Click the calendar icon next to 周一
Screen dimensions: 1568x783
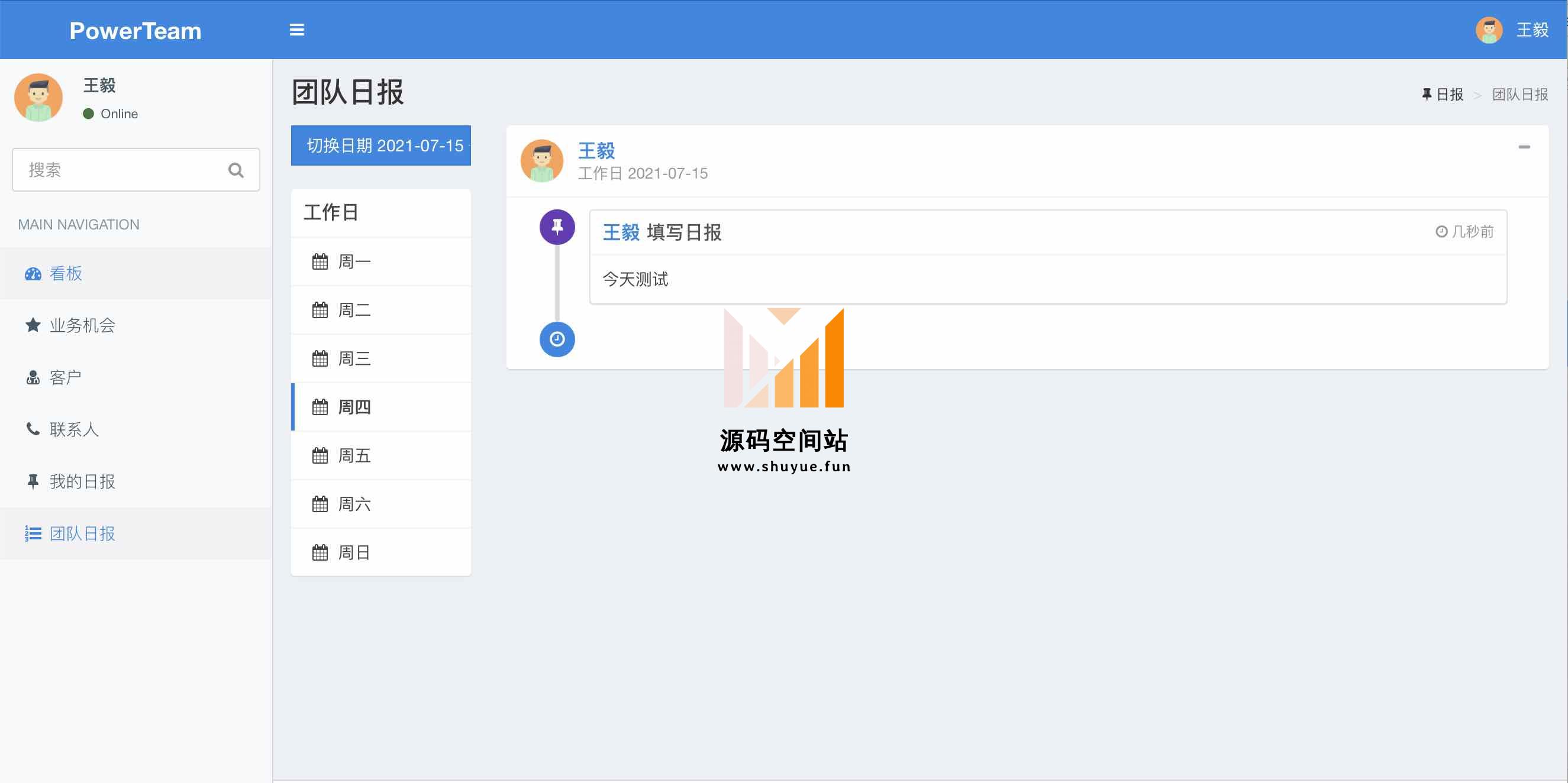coord(320,261)
